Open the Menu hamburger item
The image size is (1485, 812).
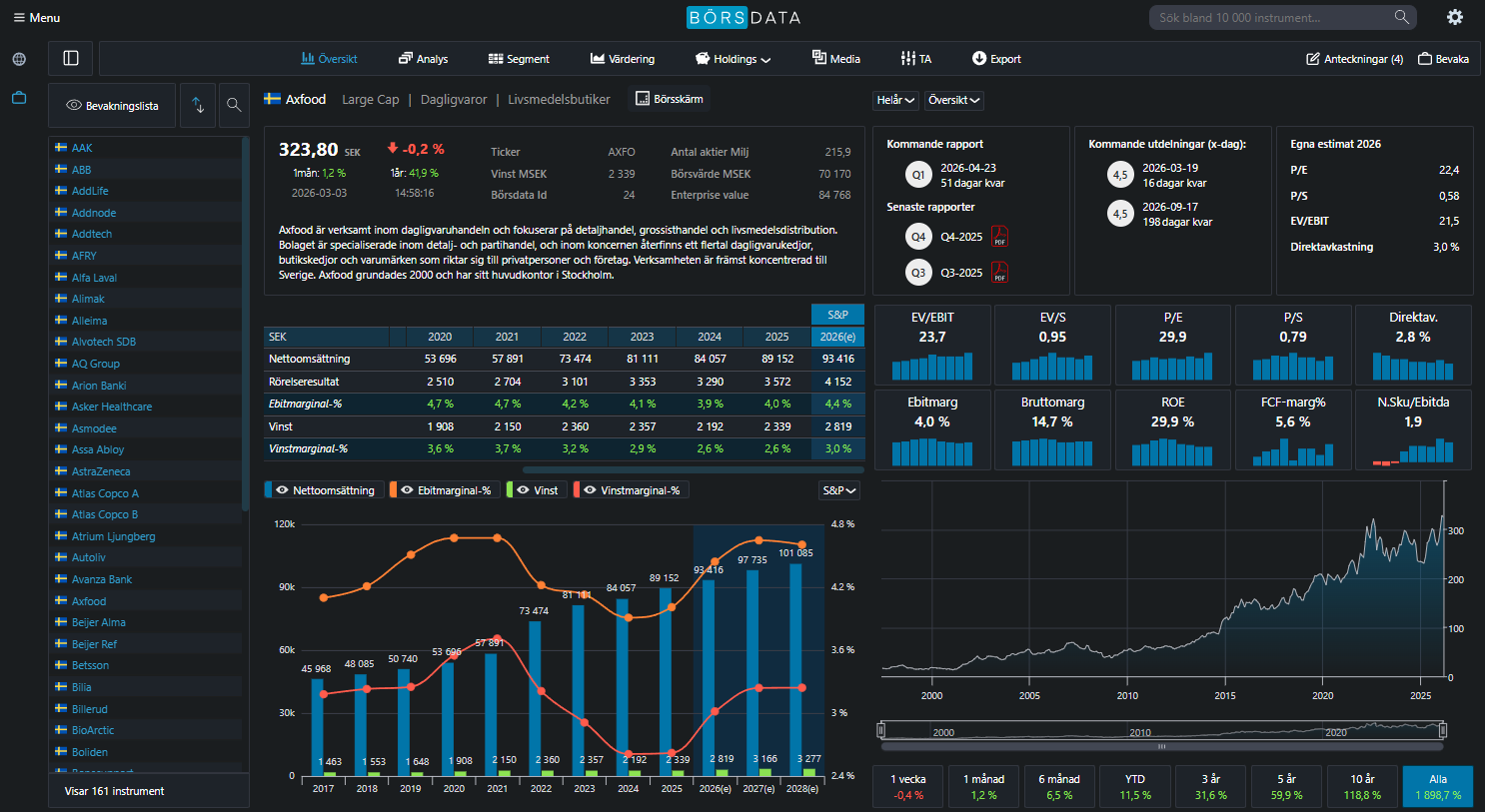pyautogui.click(x=36, y=18)
